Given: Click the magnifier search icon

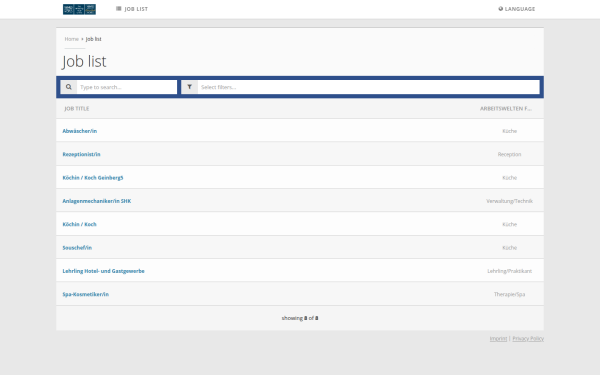Looking at the screenshot, I should pos(68,87).
